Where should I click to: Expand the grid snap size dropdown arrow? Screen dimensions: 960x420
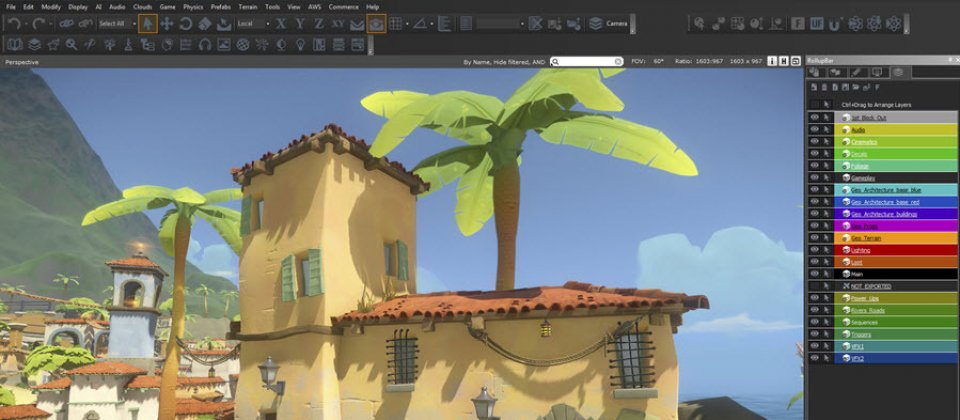coord(408,23)
